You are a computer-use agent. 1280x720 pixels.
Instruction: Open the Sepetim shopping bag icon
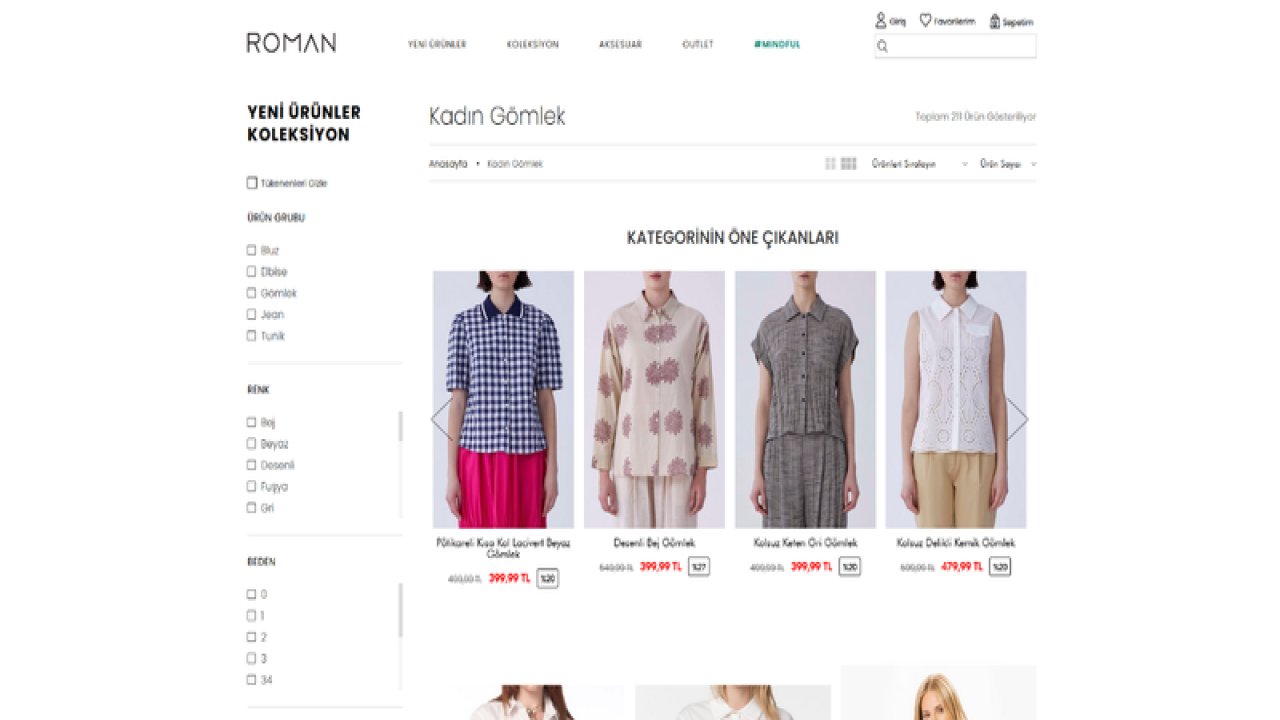click(x=995, y=21)
